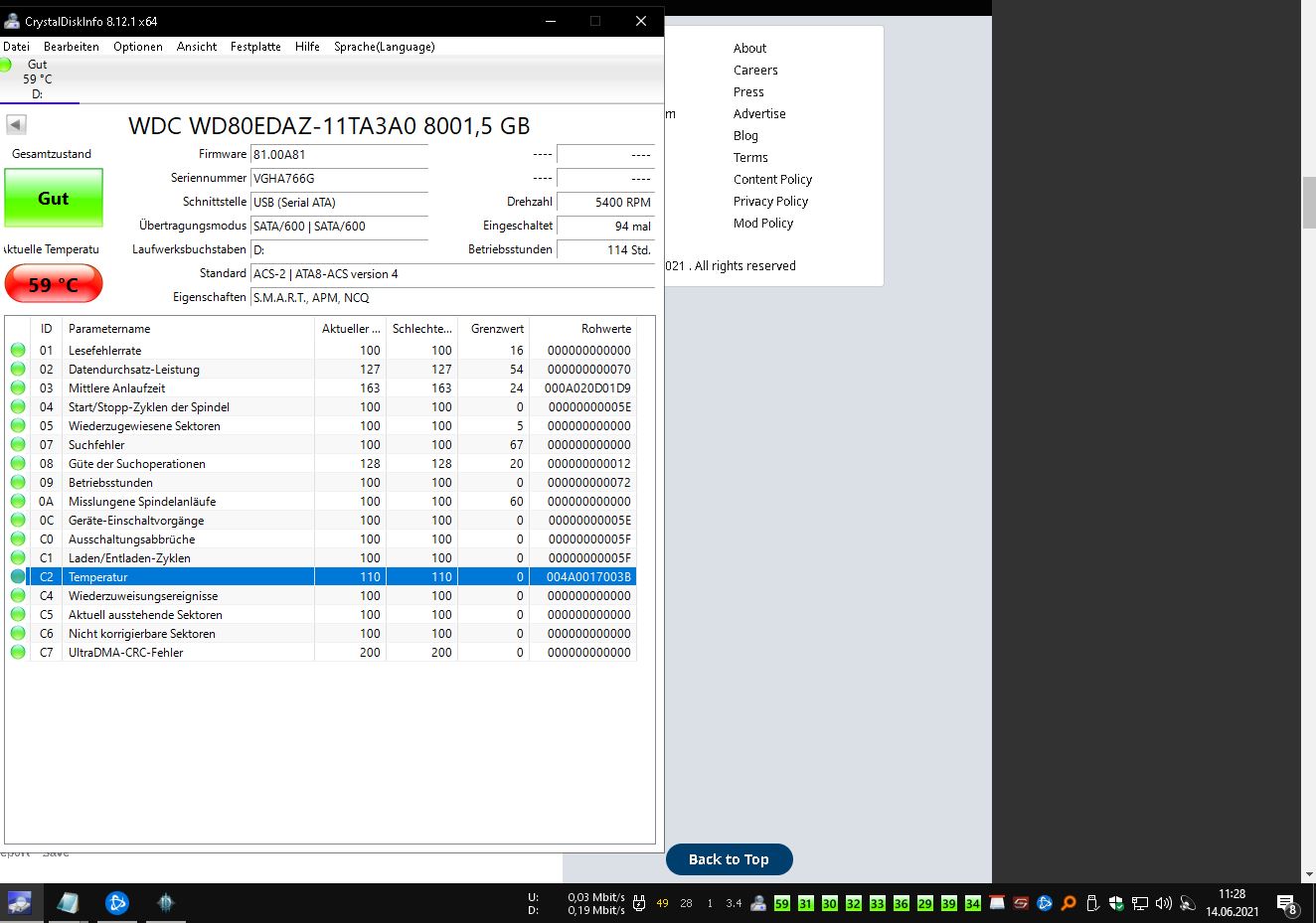The width and height of the screenshot is (1316, 923).
Task: Open the Optionen menu
Action: pyautogui.click(x=138, y=47)
